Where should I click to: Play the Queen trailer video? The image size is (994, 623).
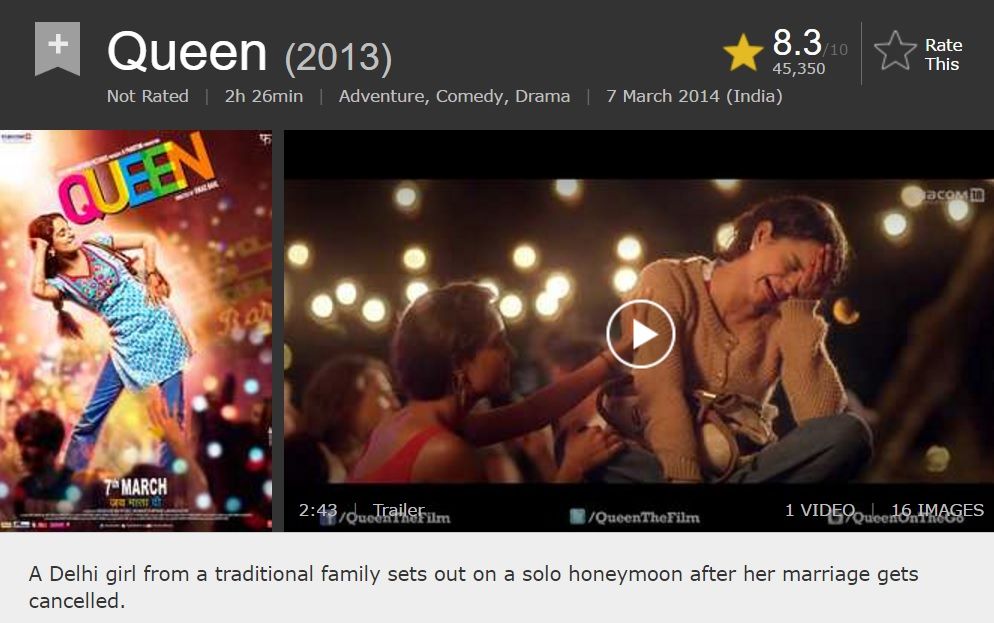click(640, 334)
